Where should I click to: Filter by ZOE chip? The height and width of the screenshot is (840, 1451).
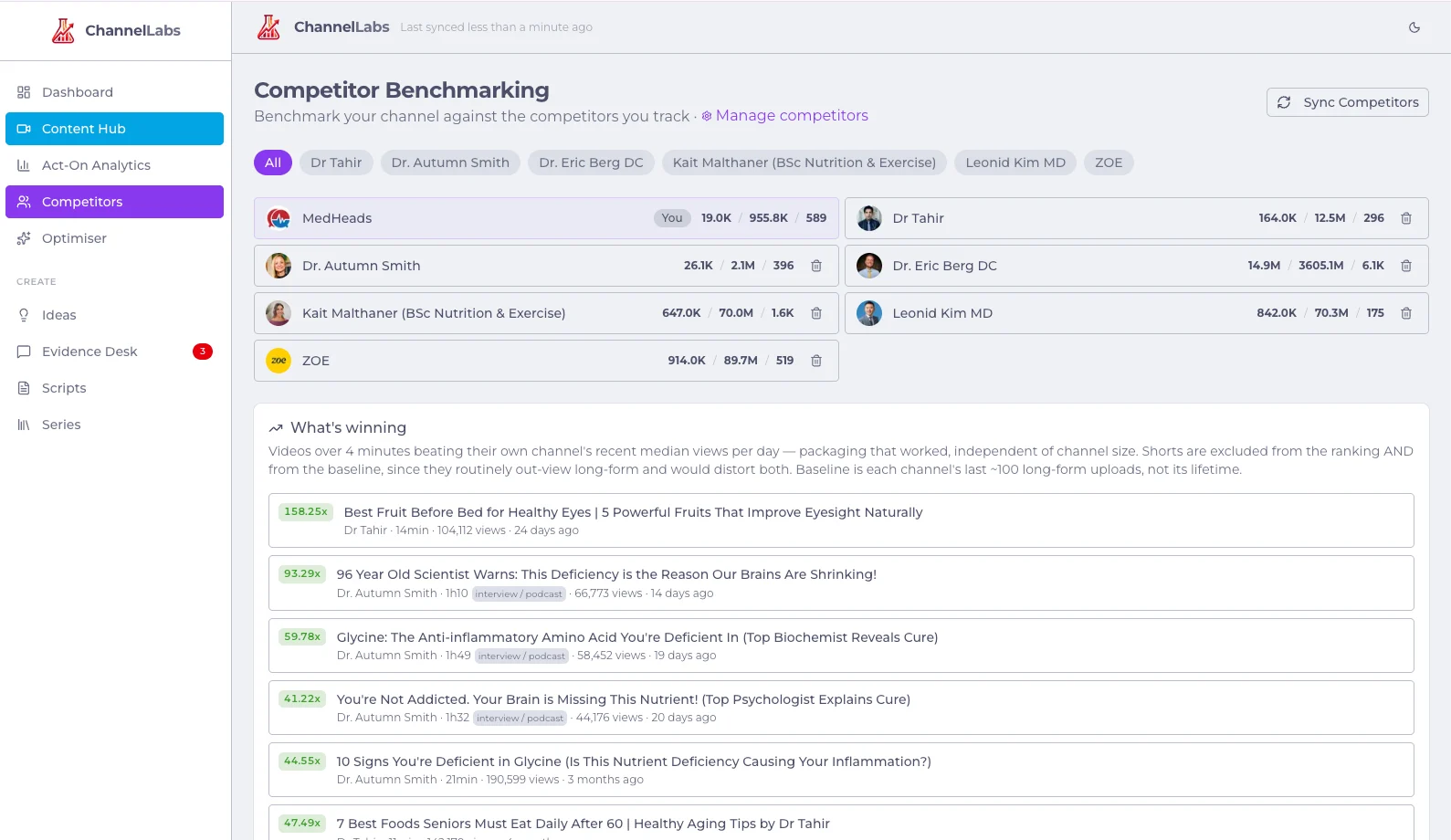point(1109,163)
